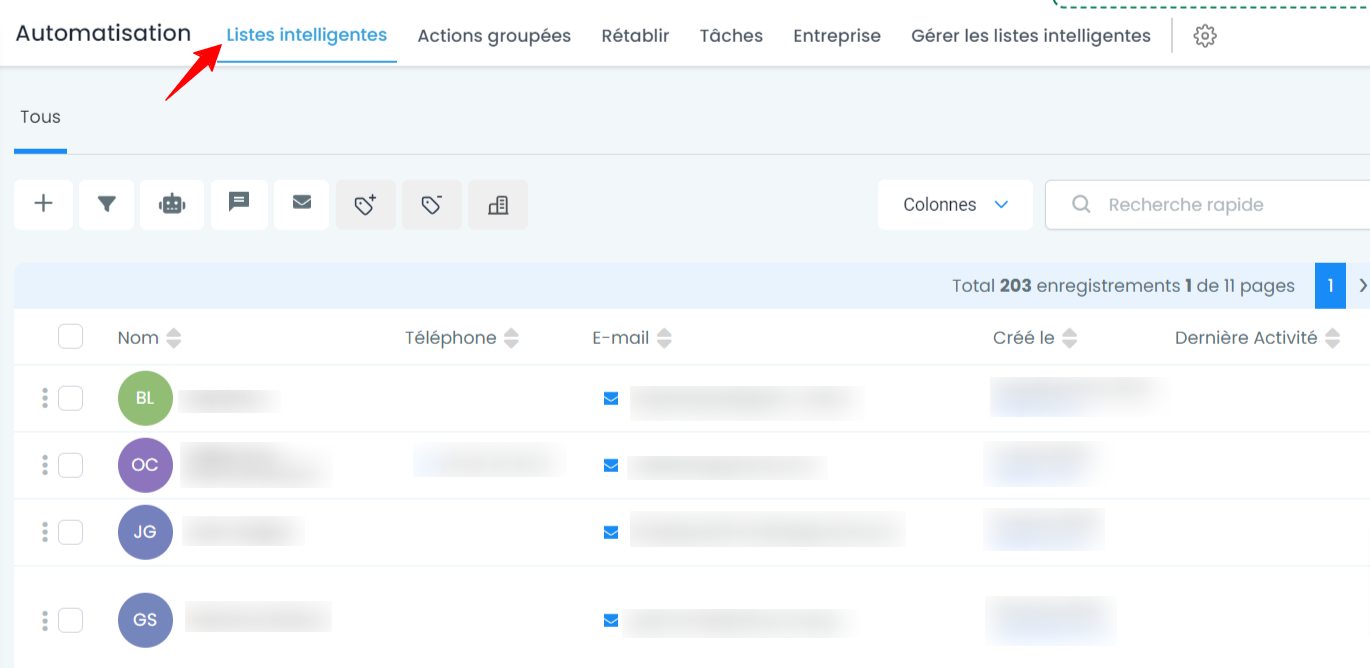Click the email envelope icon in GS row
This screenshot has height=668, width=1370.
tap(611, 620)
